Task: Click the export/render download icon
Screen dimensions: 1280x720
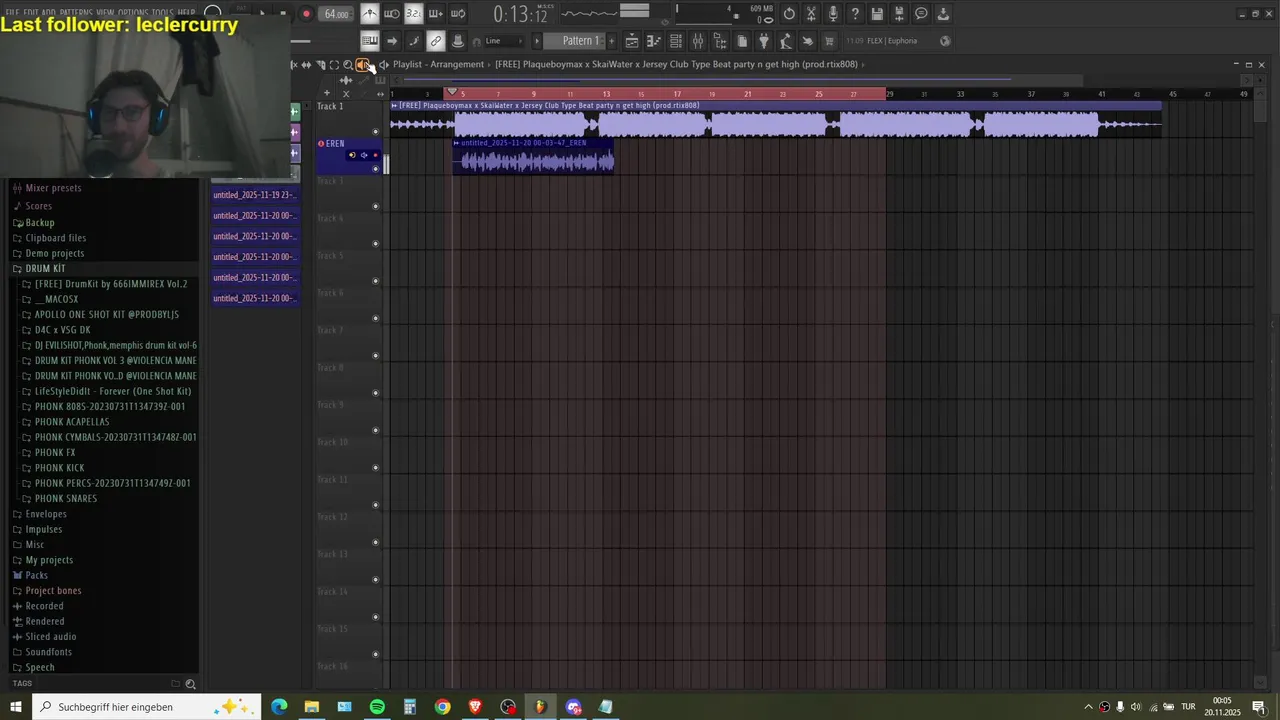Action: tap(943, 14)
